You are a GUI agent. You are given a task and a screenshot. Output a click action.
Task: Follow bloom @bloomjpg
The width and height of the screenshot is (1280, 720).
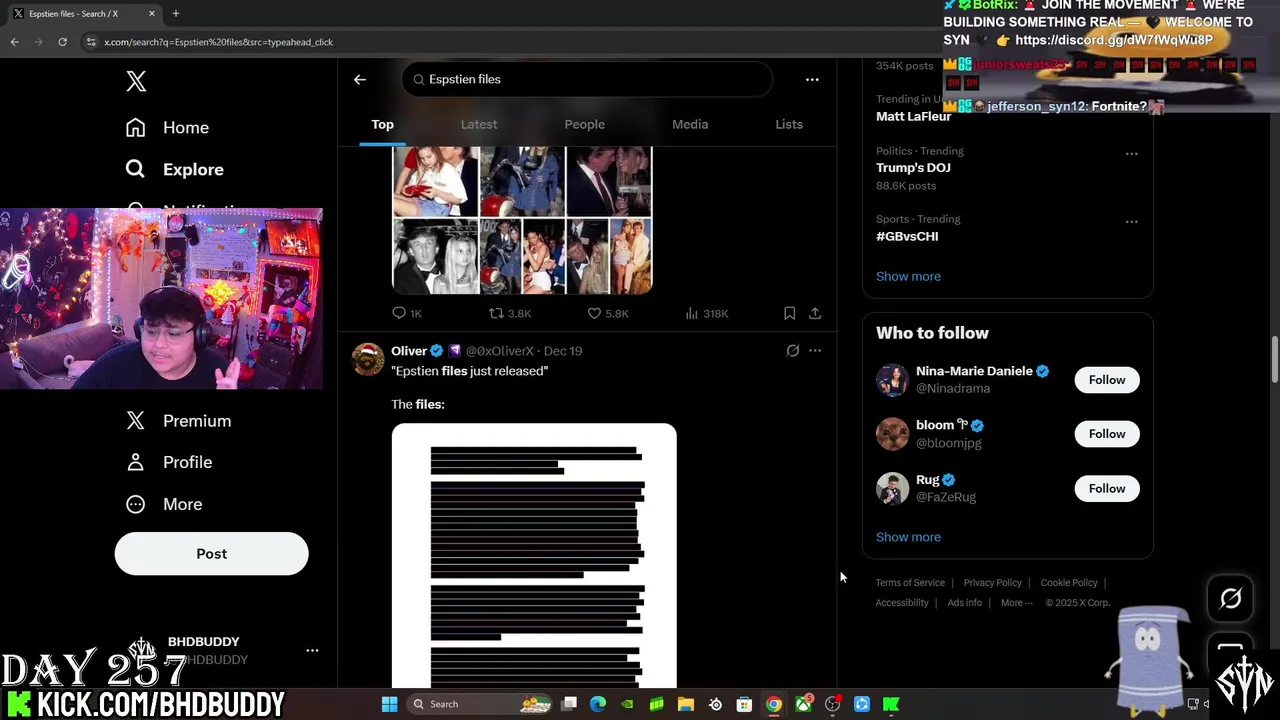click(x=1107, y=434)
